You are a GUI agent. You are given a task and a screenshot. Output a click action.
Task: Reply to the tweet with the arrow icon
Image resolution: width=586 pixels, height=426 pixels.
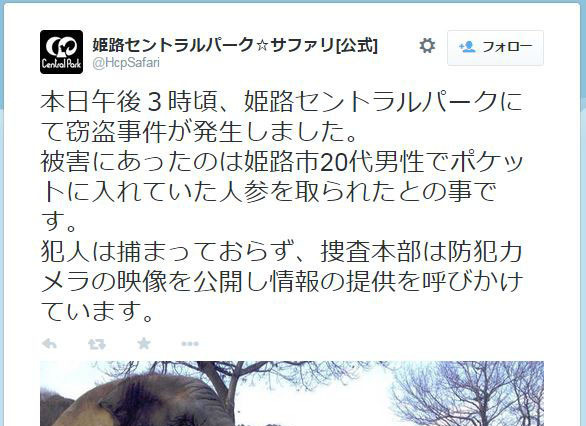click(49, 343)
